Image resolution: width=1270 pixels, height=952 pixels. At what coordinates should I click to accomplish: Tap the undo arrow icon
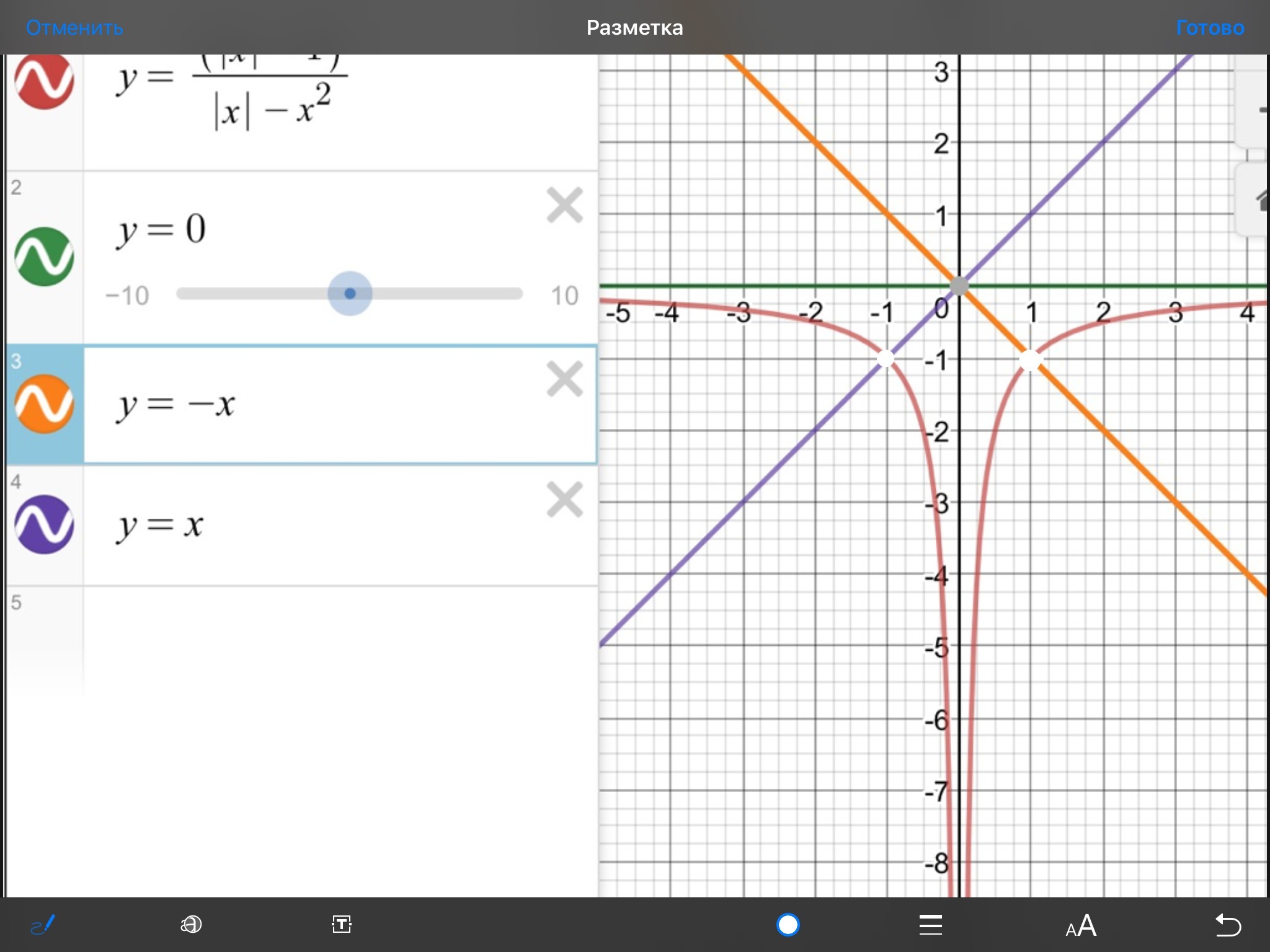pyautogui.click(x=1227, y=925)
